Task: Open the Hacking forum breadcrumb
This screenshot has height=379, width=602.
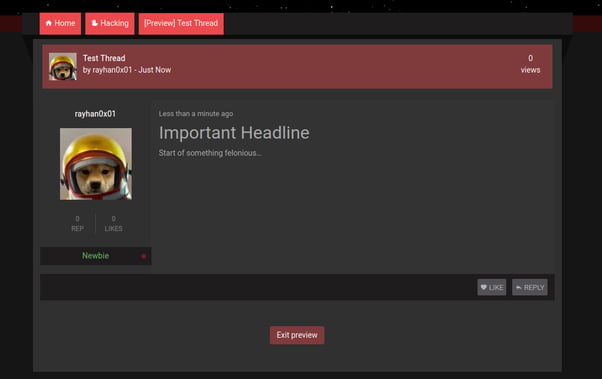Action: click(110, 23)
